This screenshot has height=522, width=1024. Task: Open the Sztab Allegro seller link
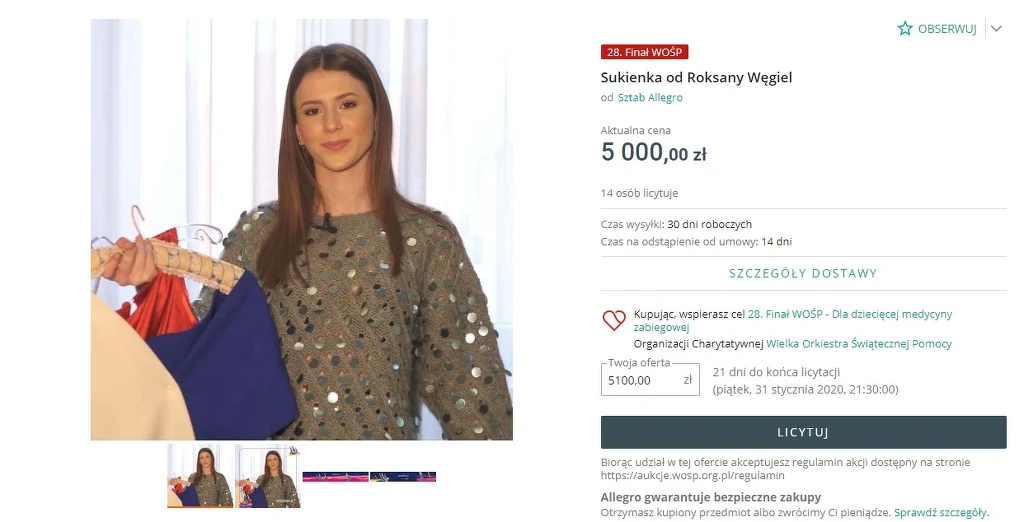(650, 97)
